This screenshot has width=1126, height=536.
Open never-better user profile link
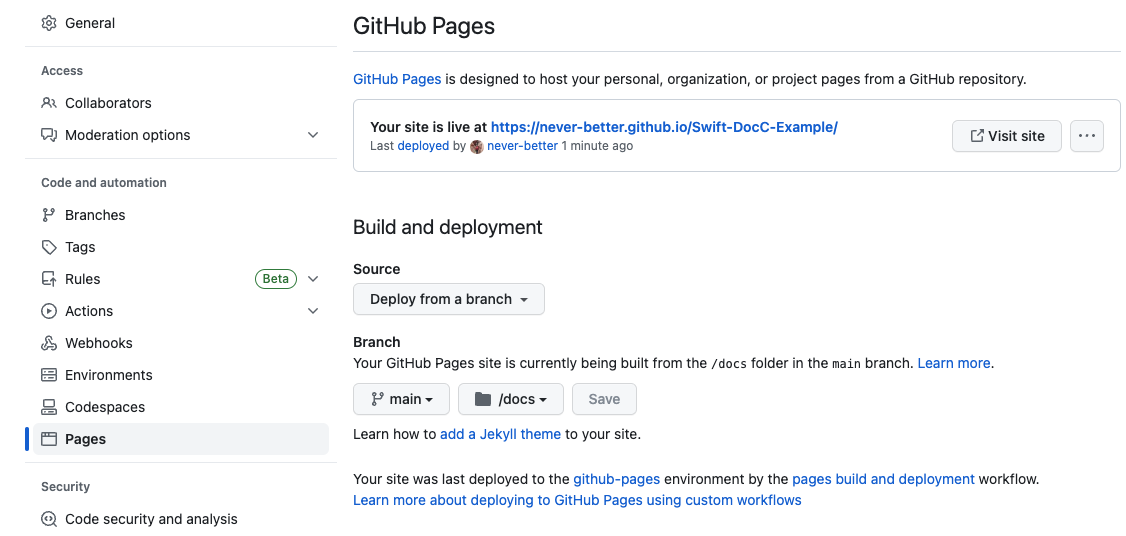[x=522, y=146]
